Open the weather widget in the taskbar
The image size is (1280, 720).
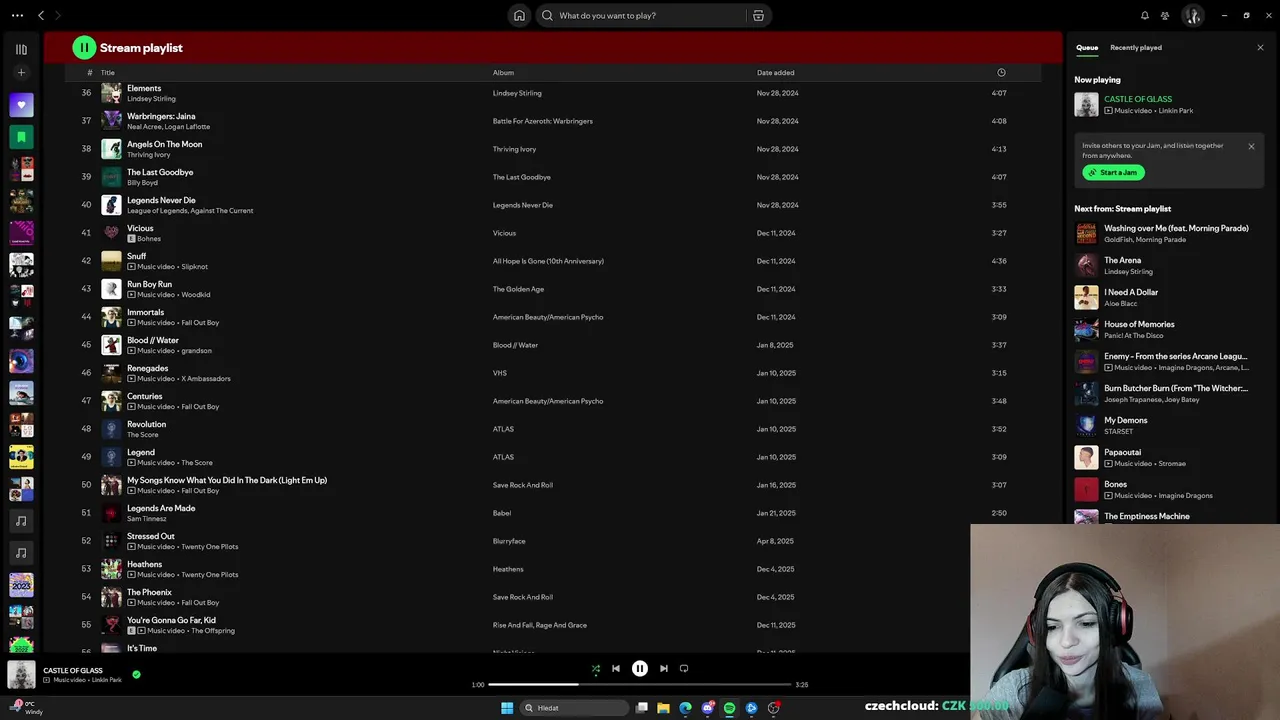click(x=27, y=707)
